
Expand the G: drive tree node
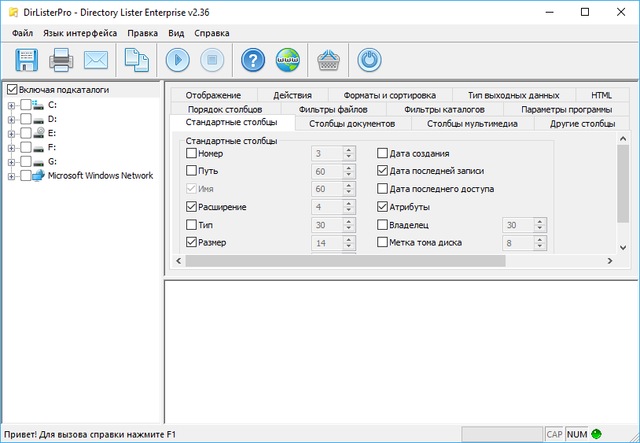coord(11,161)
